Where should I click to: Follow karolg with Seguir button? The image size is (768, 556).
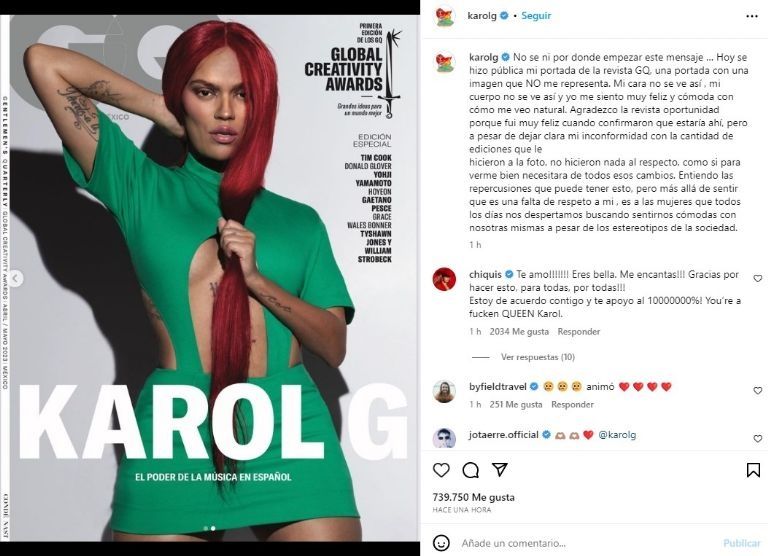click(536, 16)
